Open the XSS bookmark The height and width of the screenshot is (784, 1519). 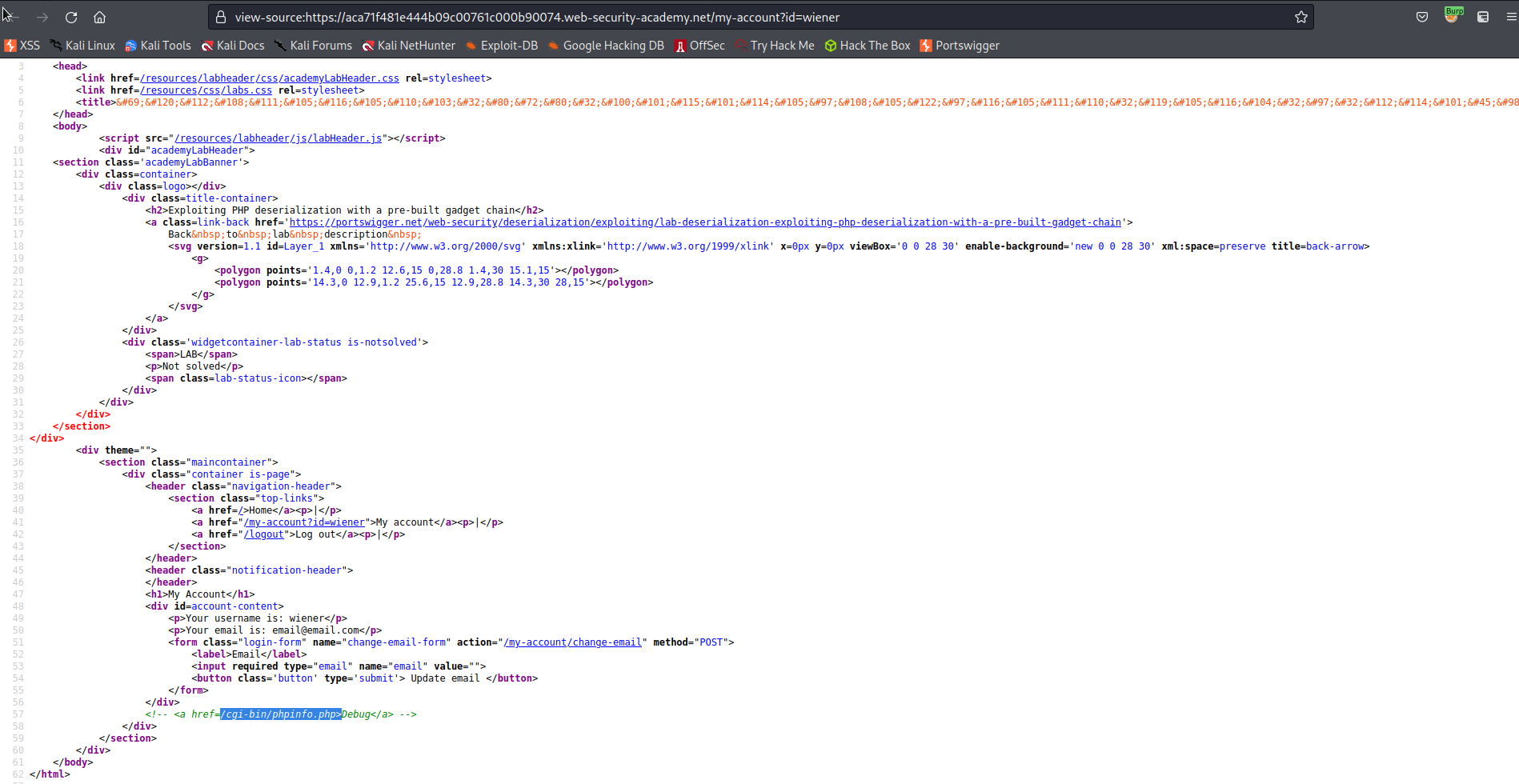pos(22,46)
